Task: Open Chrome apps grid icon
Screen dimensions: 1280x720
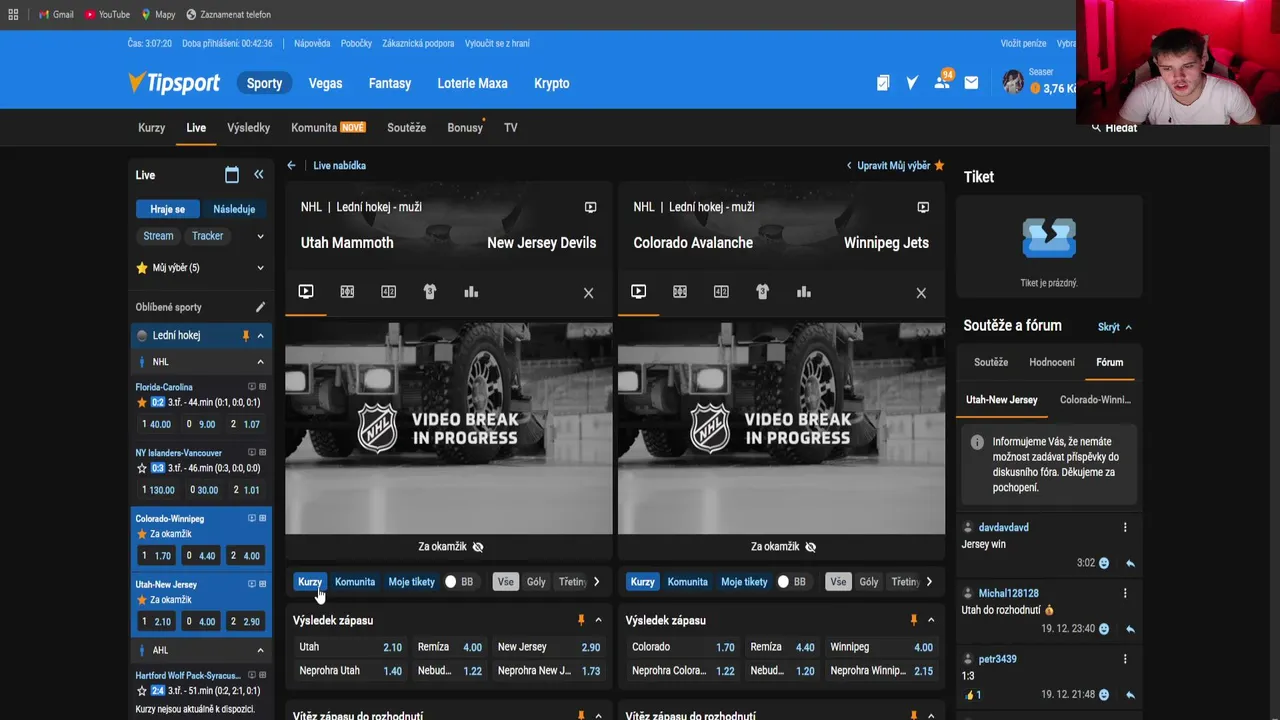Action: pos(13,14)
